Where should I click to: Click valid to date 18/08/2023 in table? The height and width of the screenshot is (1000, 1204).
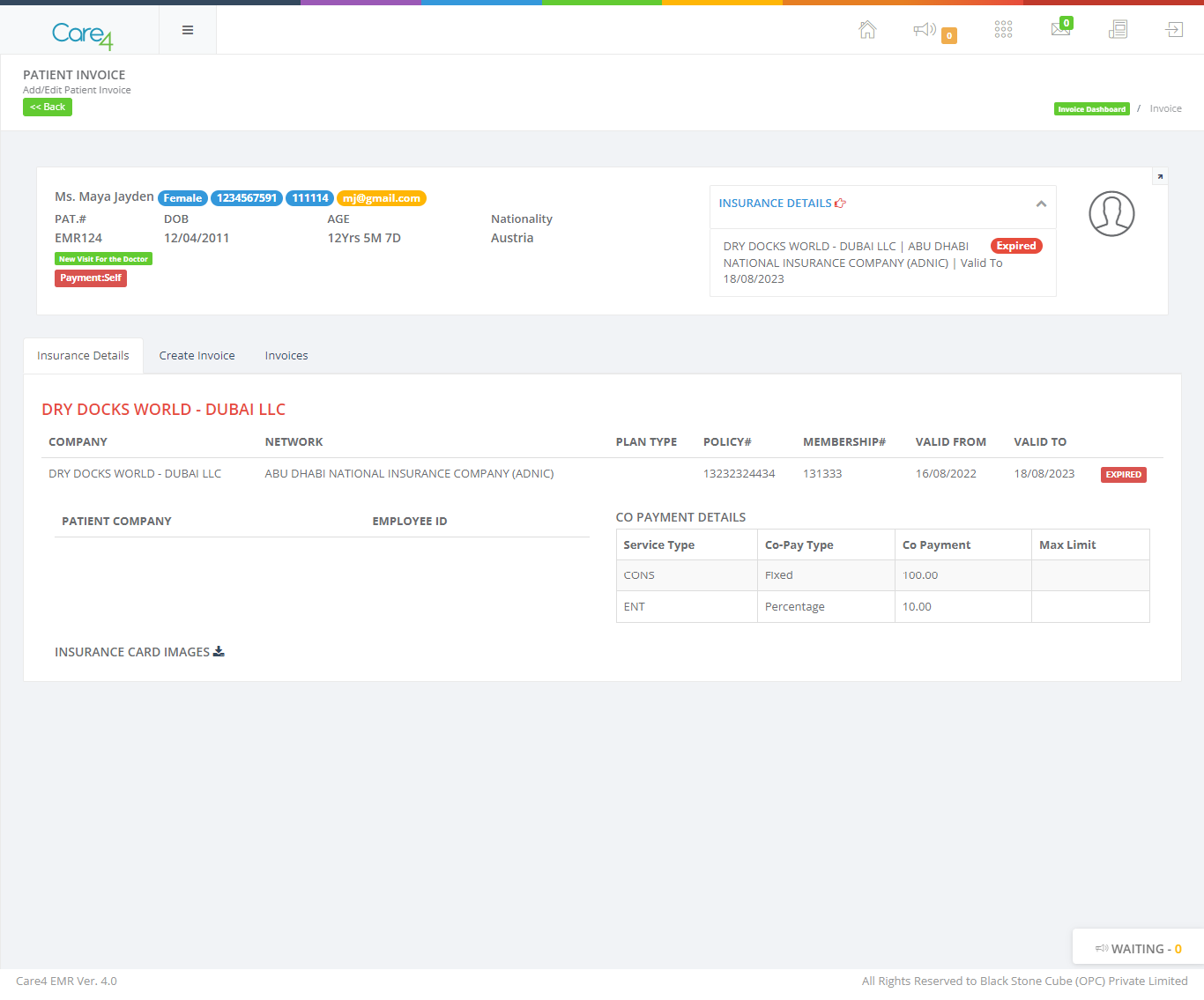(1044, 474)
